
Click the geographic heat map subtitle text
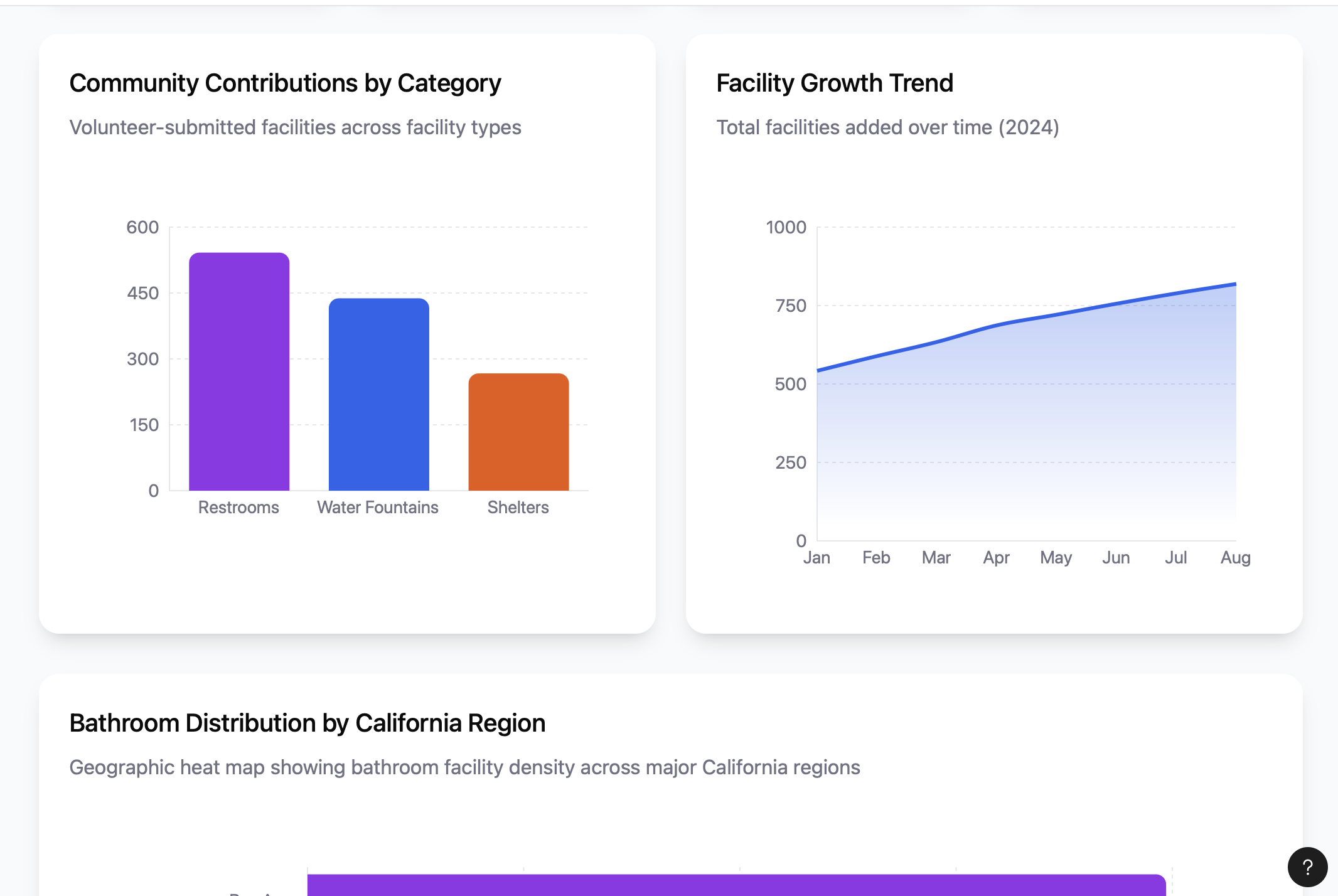pos(464,767)
